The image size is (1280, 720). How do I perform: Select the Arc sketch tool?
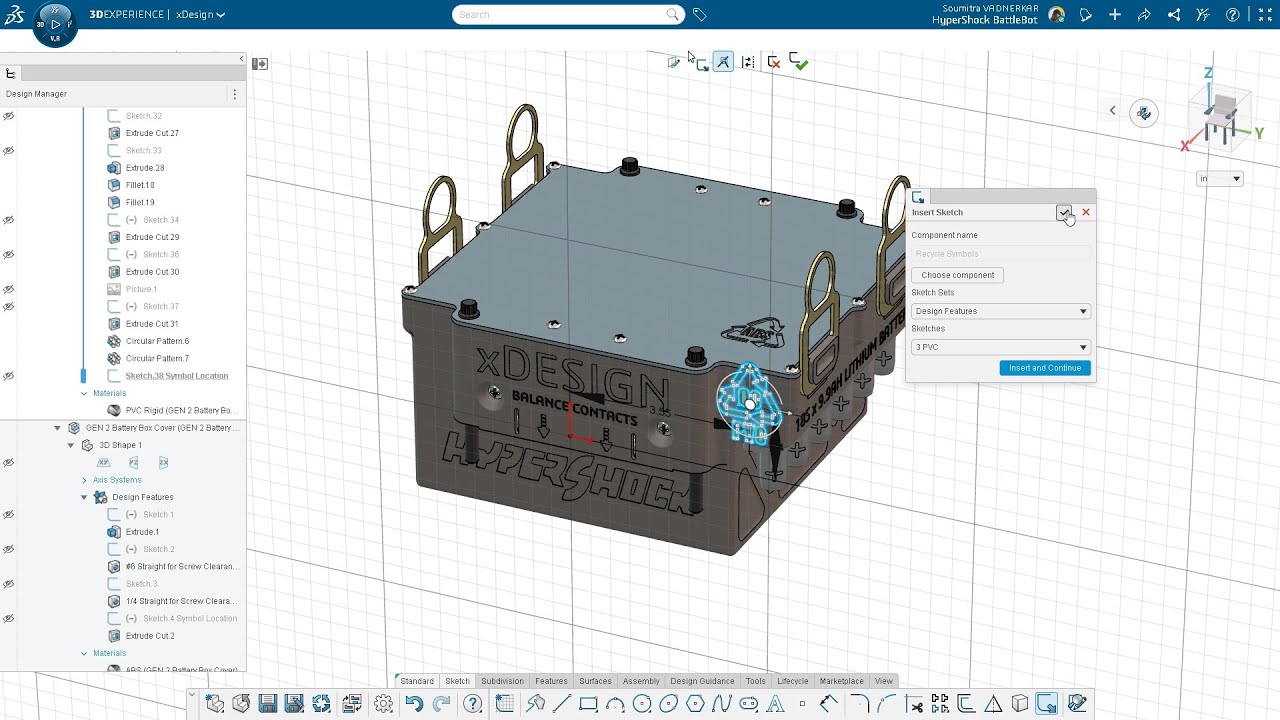point(616,704)
